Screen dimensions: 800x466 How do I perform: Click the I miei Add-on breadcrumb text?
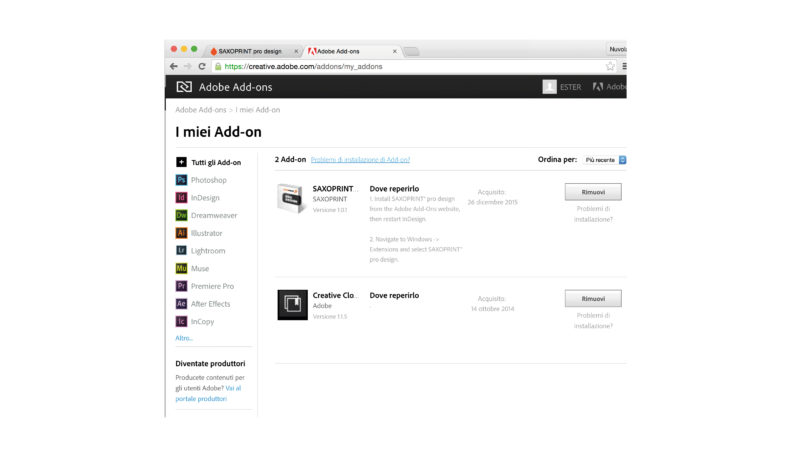258,110
